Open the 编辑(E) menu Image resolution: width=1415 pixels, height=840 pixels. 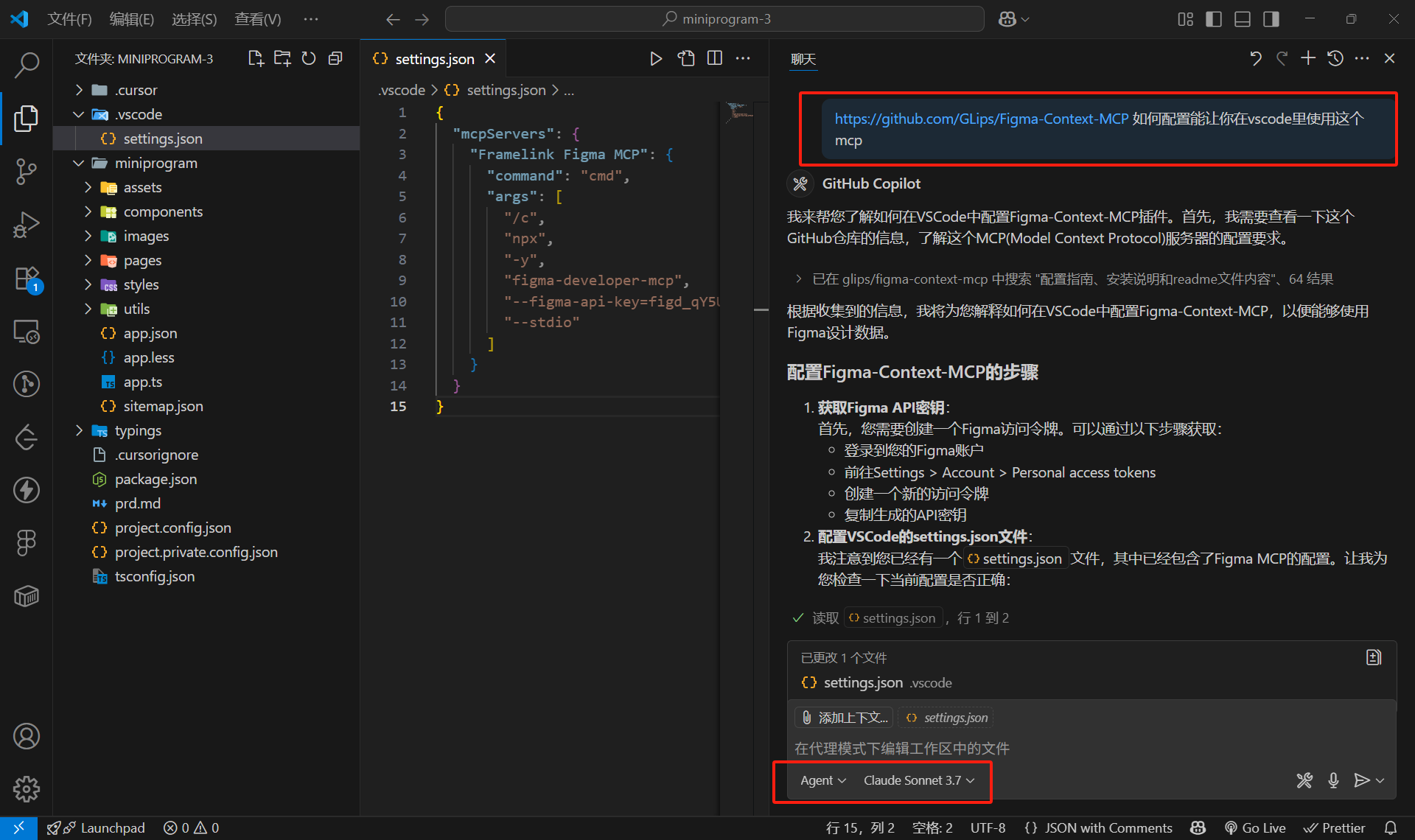132,19
